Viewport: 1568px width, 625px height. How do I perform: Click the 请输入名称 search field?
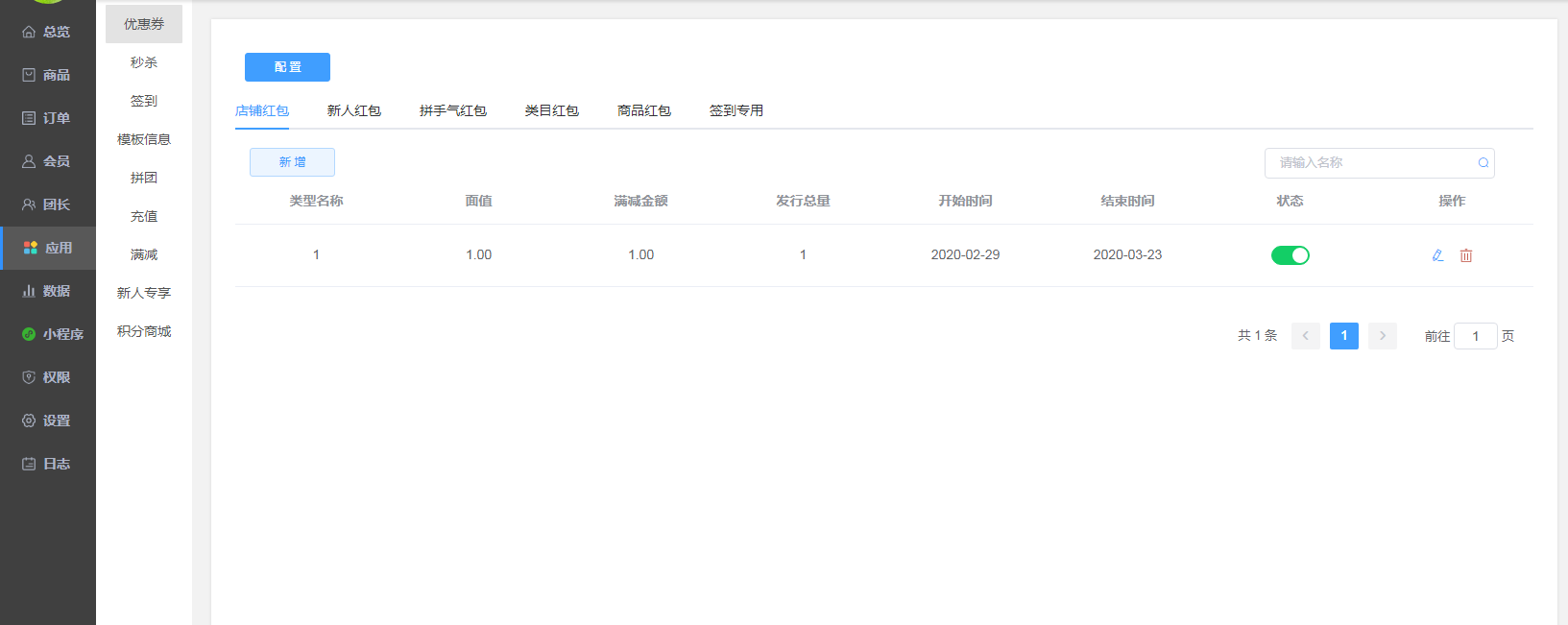click(x=1368, y=163)
